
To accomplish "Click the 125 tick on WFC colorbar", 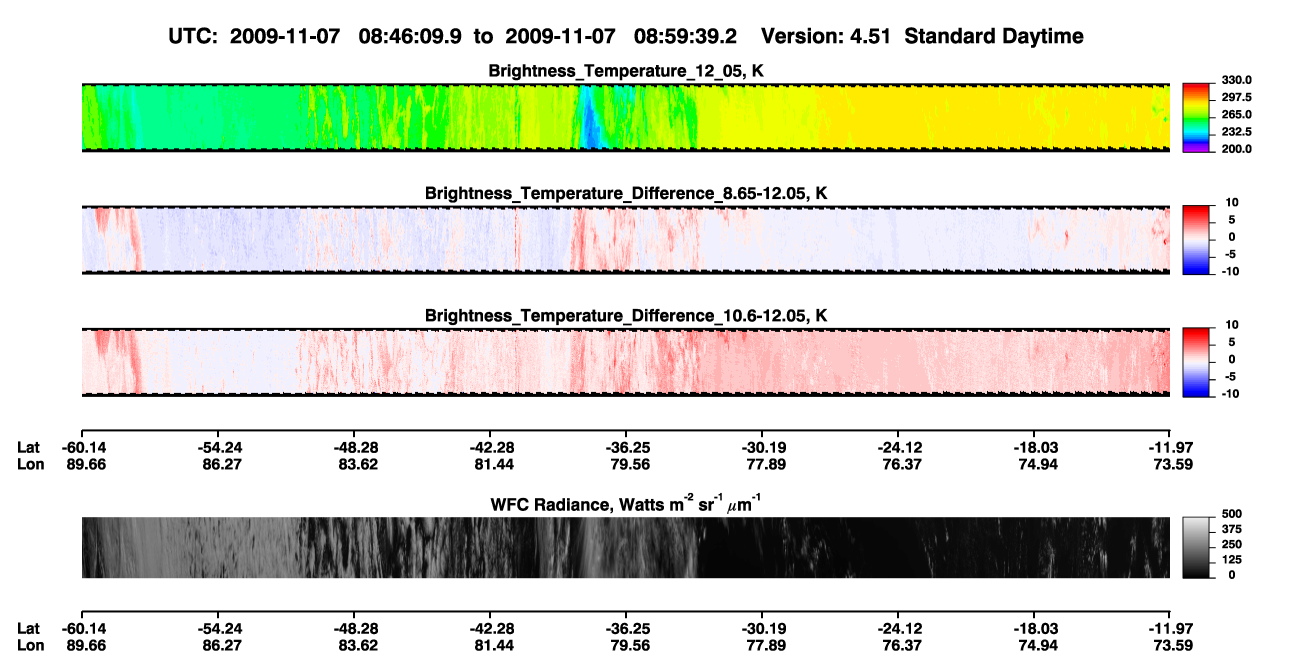I will point(1231,560).
